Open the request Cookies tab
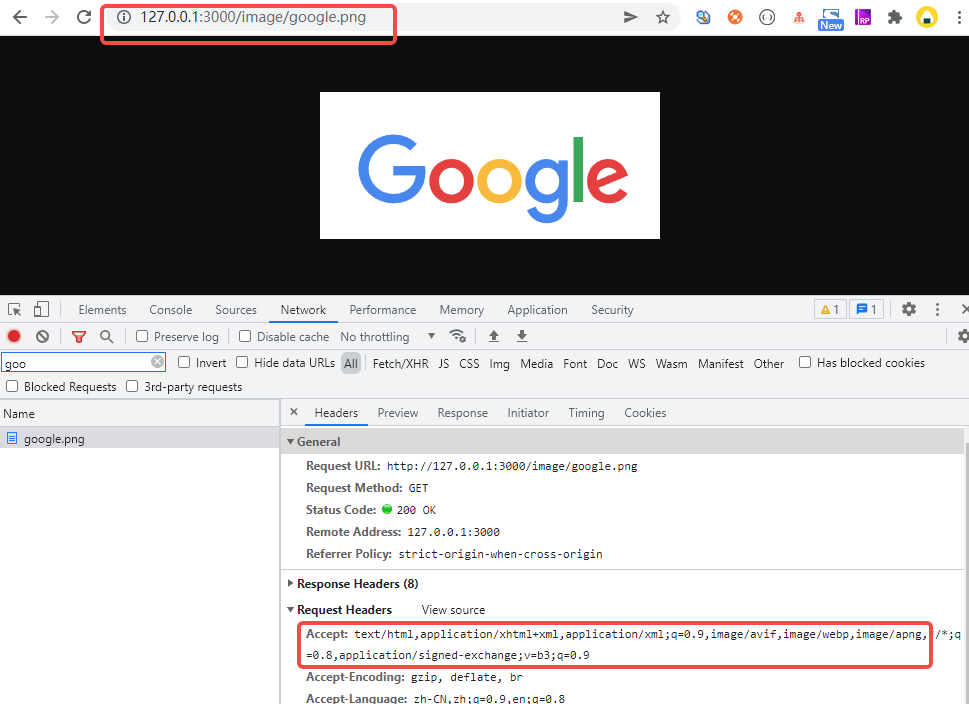969x704 pixels. pos(645,413)
